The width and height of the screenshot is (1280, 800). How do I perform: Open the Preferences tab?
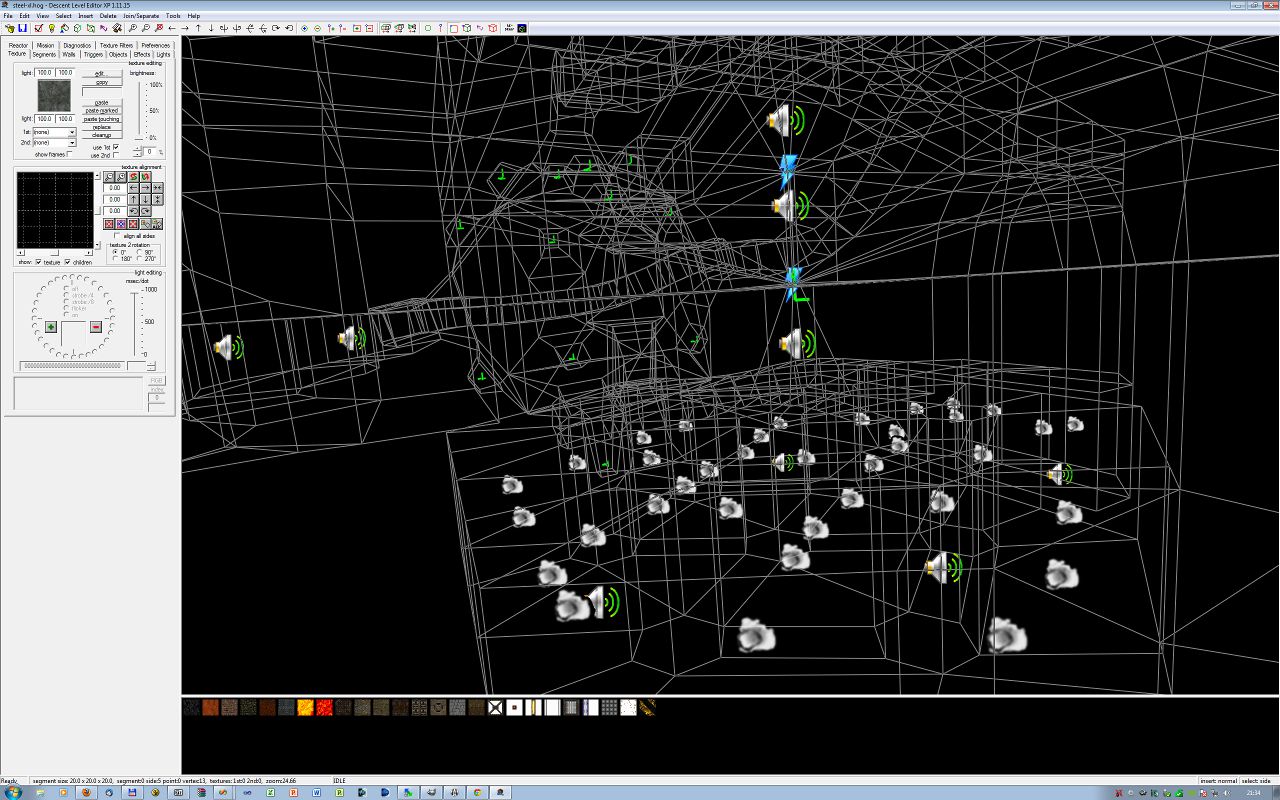pos(155,45)
